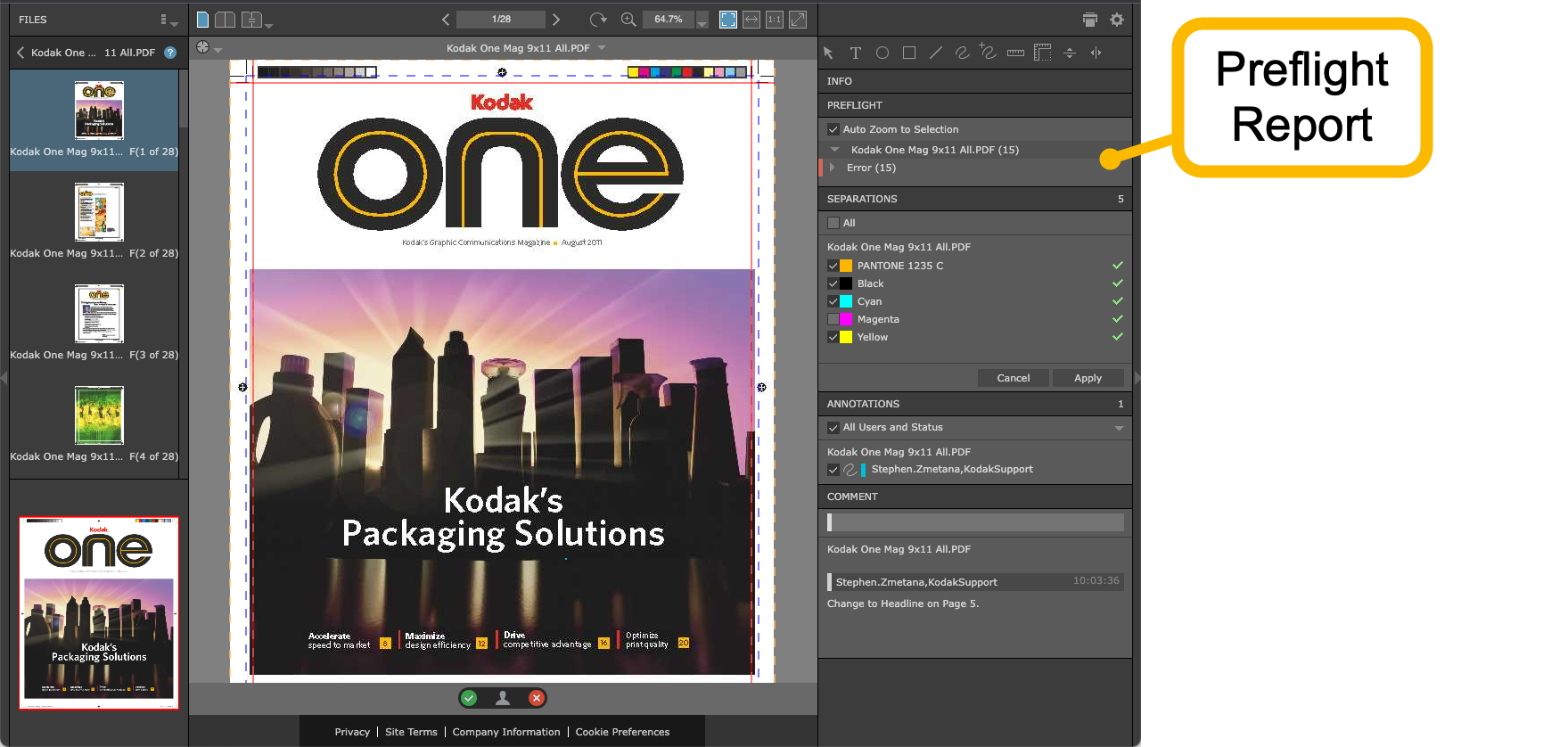Set zoom to 1:1 actual size

[775, 19]
